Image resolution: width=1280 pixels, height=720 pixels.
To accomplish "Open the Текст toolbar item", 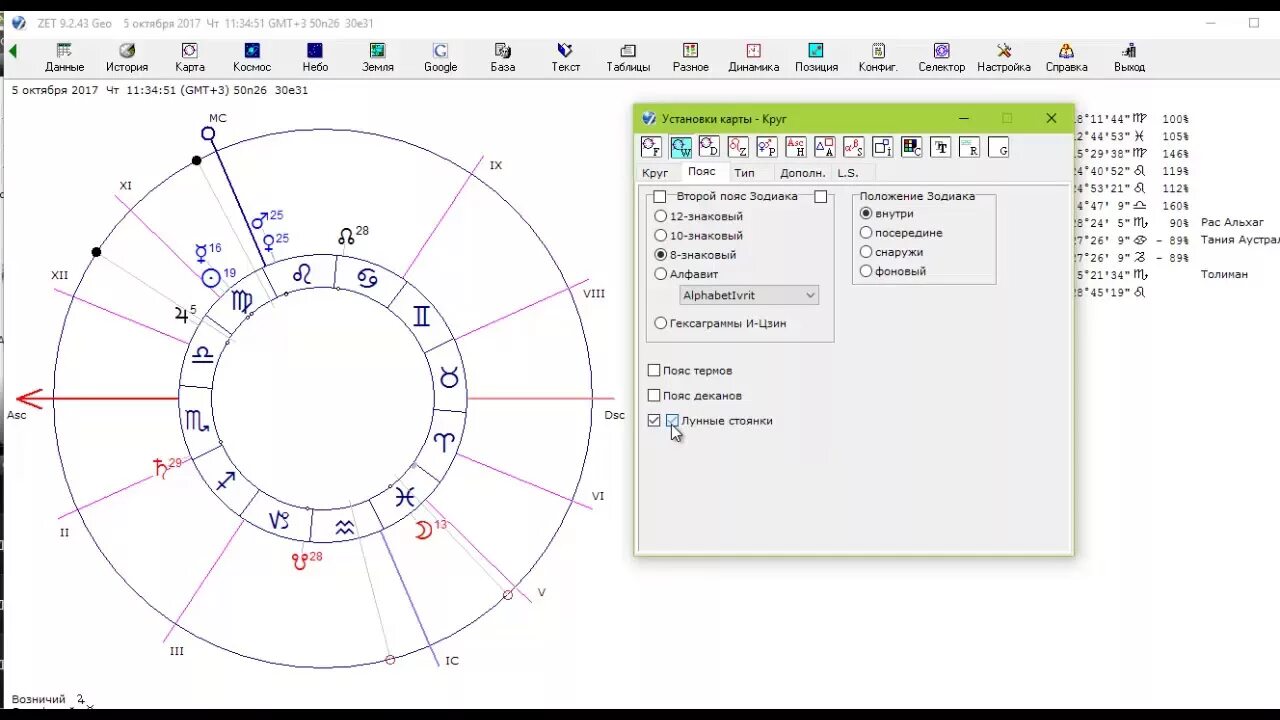I will pos(565,57).
